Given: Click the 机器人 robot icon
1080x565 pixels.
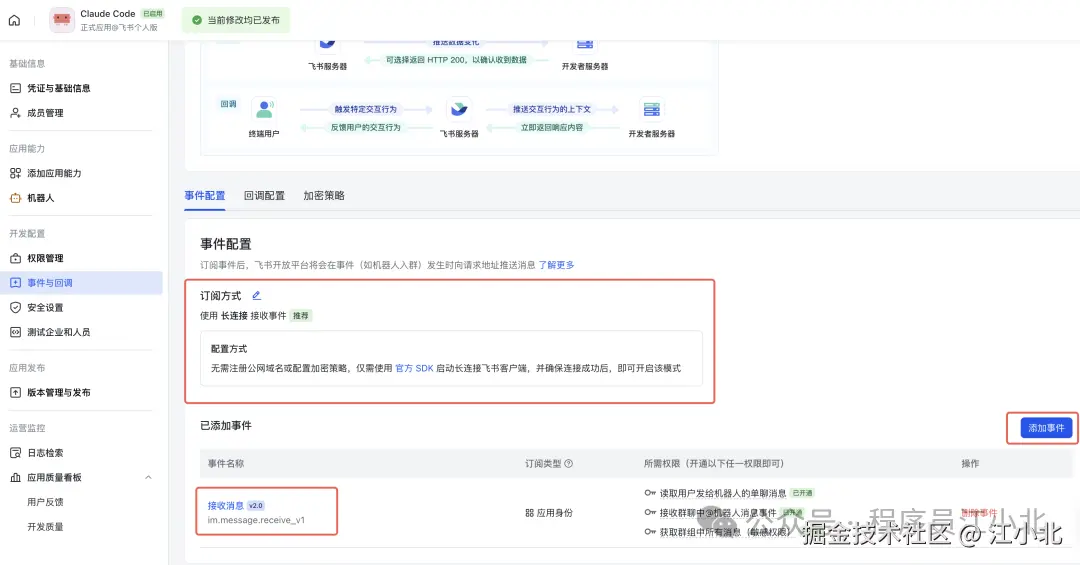Looking at the screenshot, I should pyautogui.click(x=15, y=198).
